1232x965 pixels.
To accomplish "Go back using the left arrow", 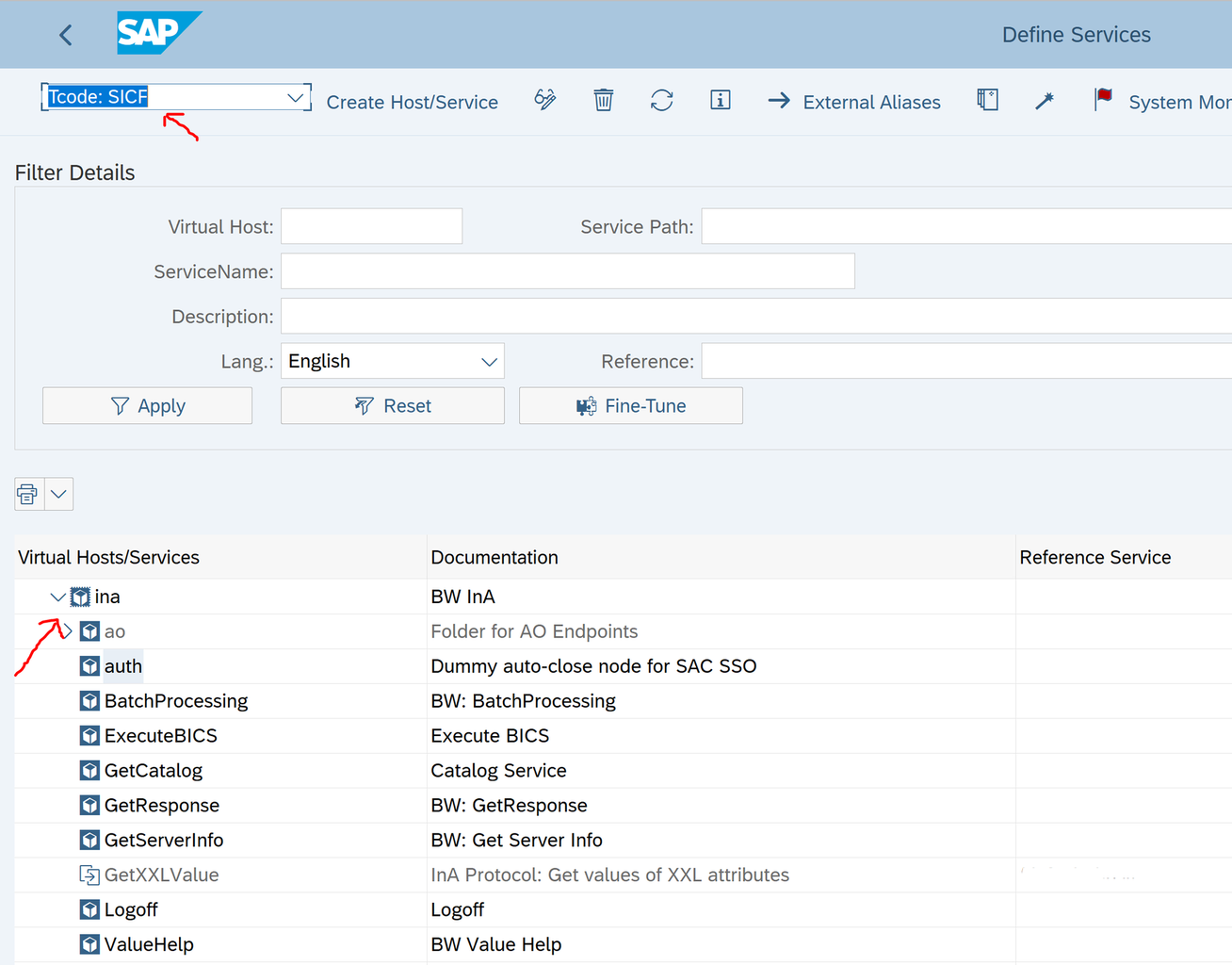I will click(x=65, y=35).
